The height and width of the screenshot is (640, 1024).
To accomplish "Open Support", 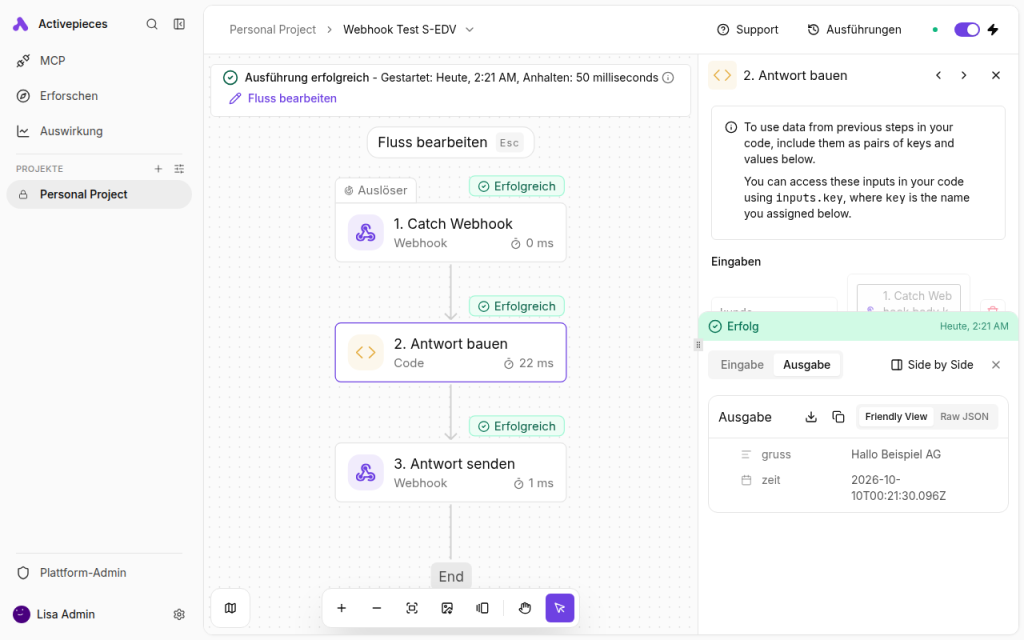I will click(x=748, y=29).
